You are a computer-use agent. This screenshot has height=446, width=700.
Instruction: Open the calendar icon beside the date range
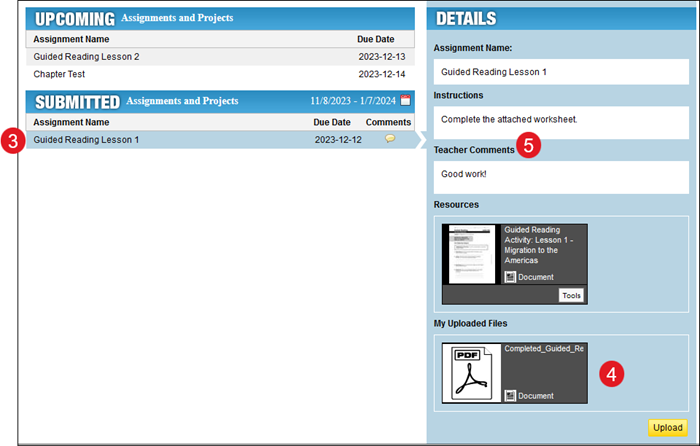click(405, 101)
